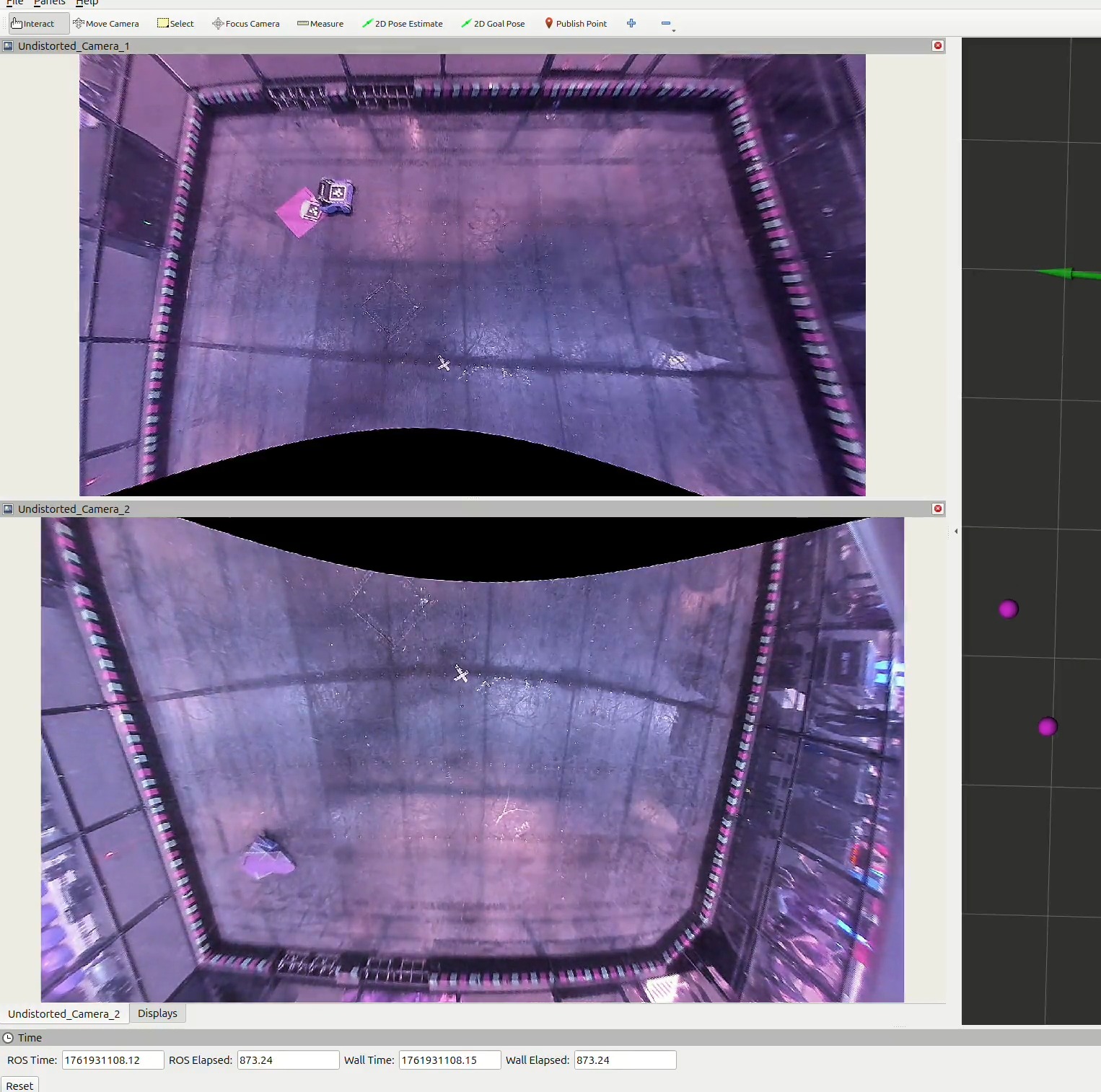The image size is (1101, 1092).
Task: Click the Wall Time field
Action: click(449, 1060)
